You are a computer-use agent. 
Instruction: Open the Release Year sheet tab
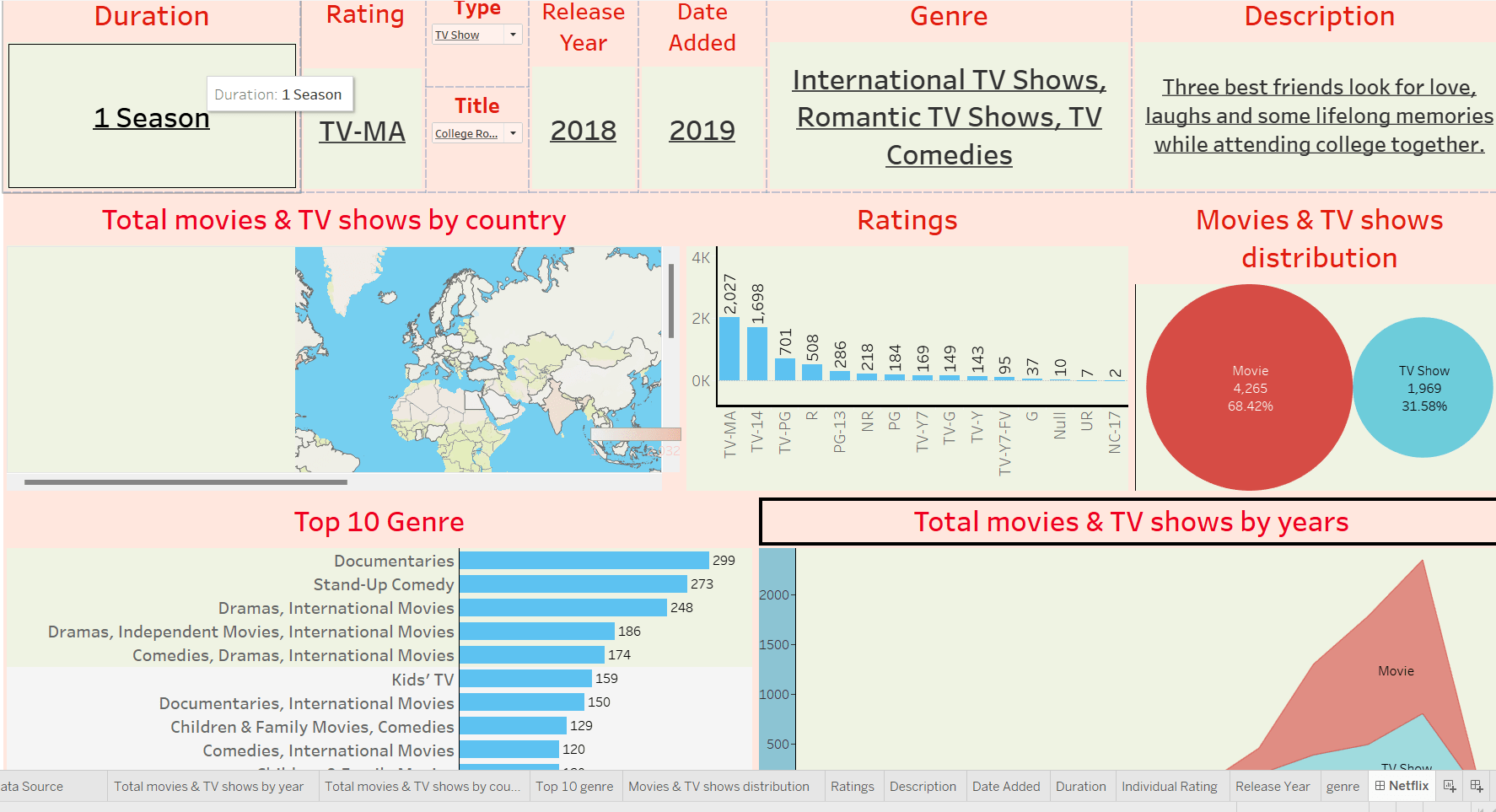tap(1272, 787)
